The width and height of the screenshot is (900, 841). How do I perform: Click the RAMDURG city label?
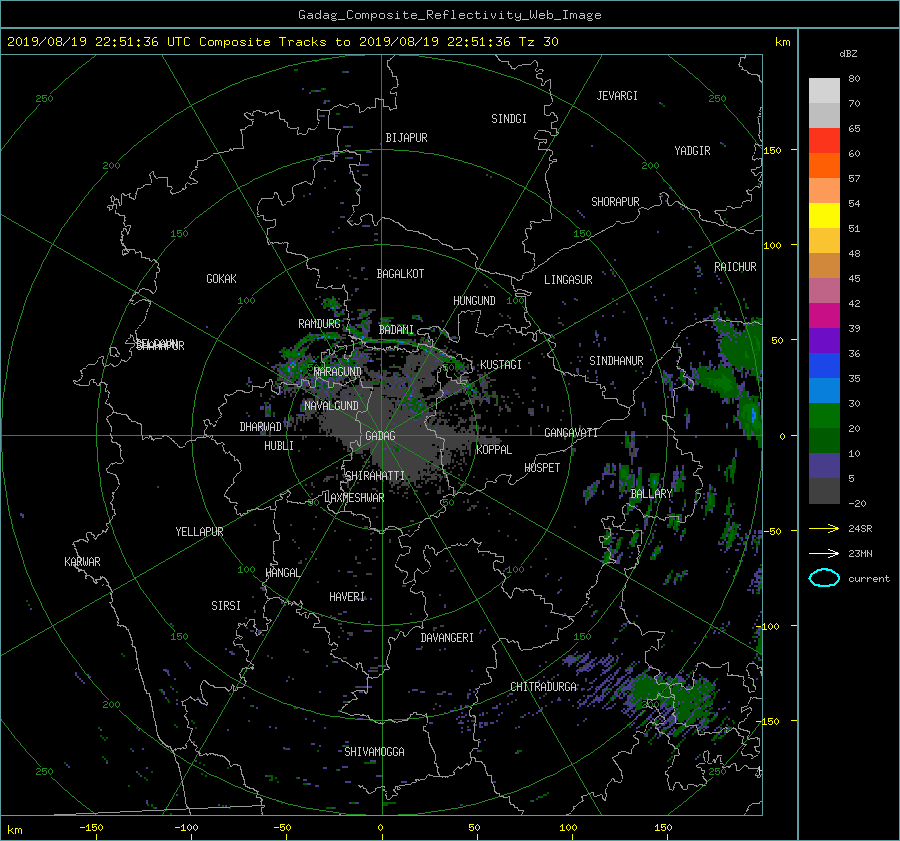click(319, 324)
